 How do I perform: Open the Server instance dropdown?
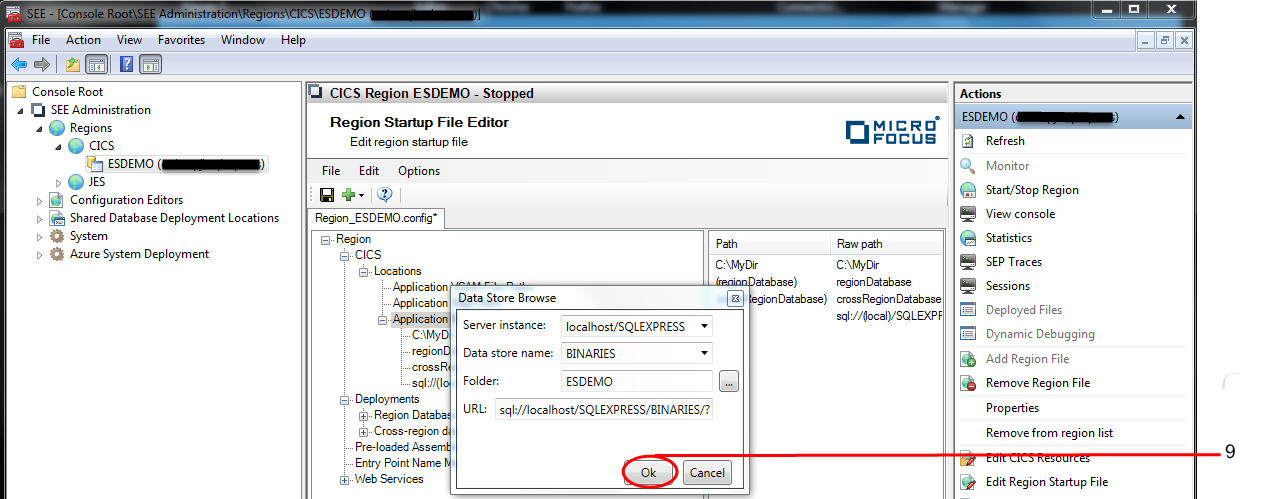(705, 326)
